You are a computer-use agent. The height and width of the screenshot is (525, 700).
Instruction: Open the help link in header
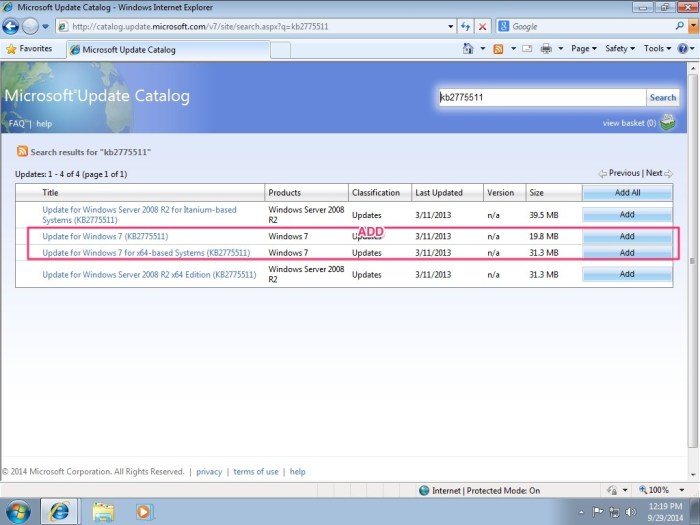click(x=44, y=124)
